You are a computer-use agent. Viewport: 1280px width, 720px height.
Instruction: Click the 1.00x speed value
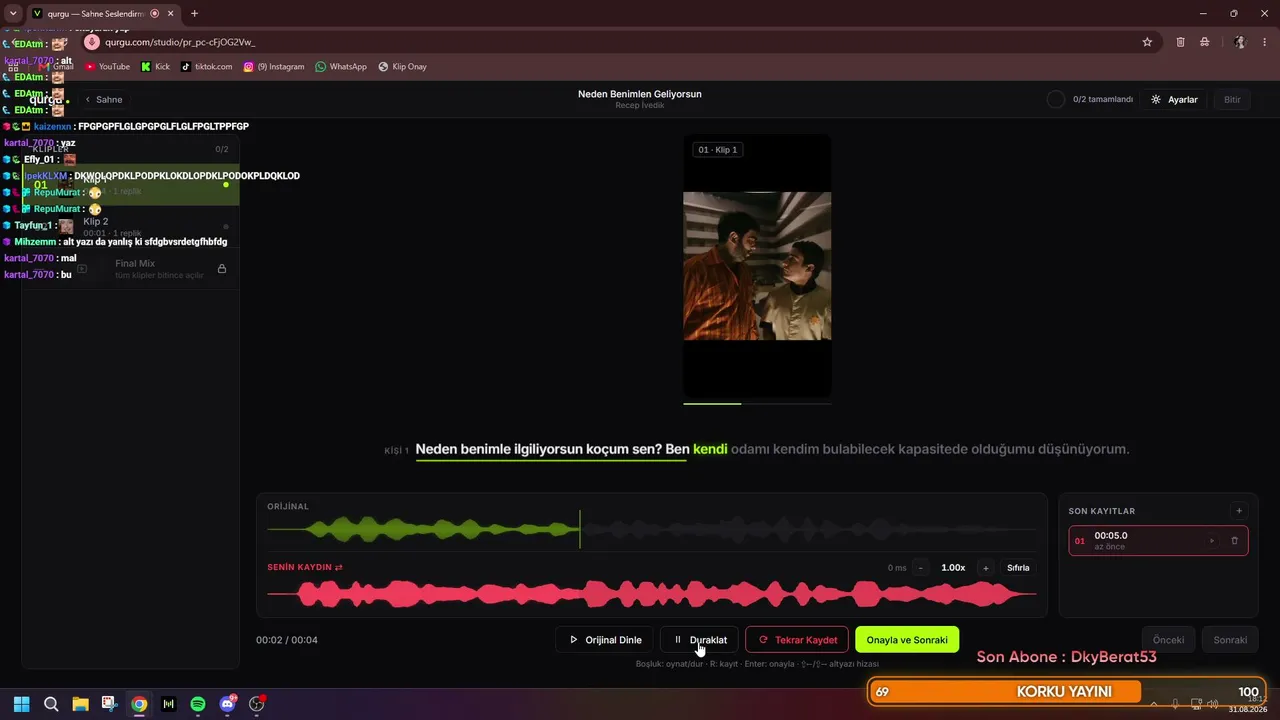click(953, 568)
